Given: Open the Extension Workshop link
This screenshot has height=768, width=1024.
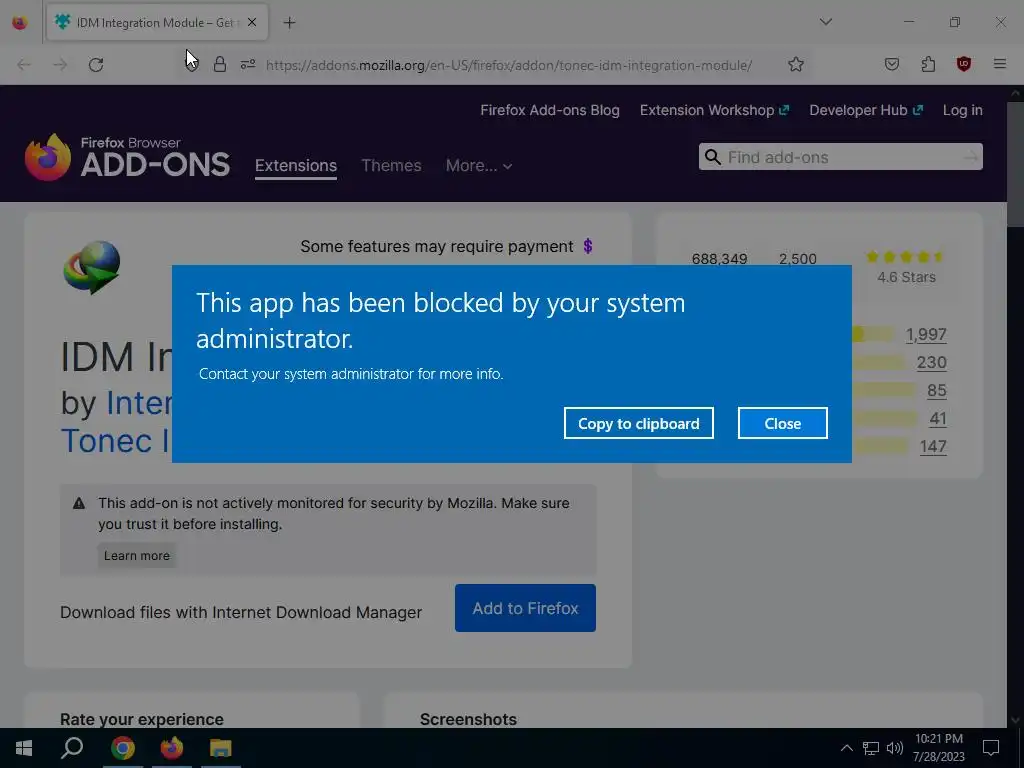Looking at the screenshot, I should 714,110.
